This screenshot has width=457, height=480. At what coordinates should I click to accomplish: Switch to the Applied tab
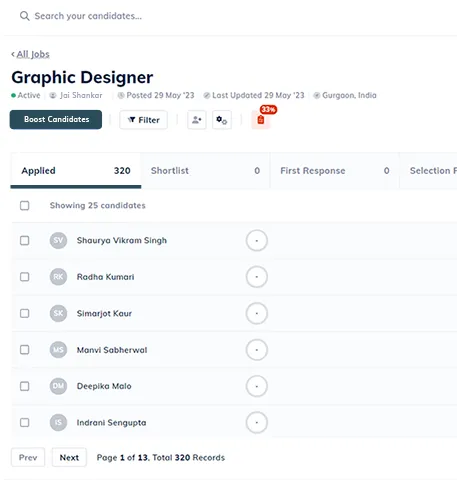click(76, 170)
